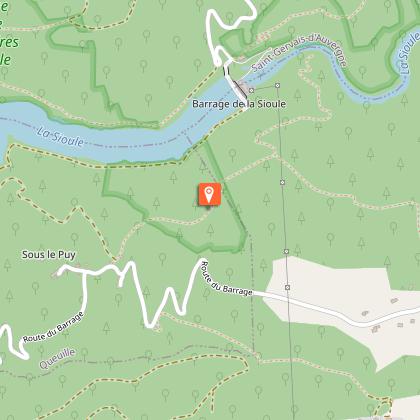Click the Queuille commune label

pyautogui.click(x=57, y=359)
